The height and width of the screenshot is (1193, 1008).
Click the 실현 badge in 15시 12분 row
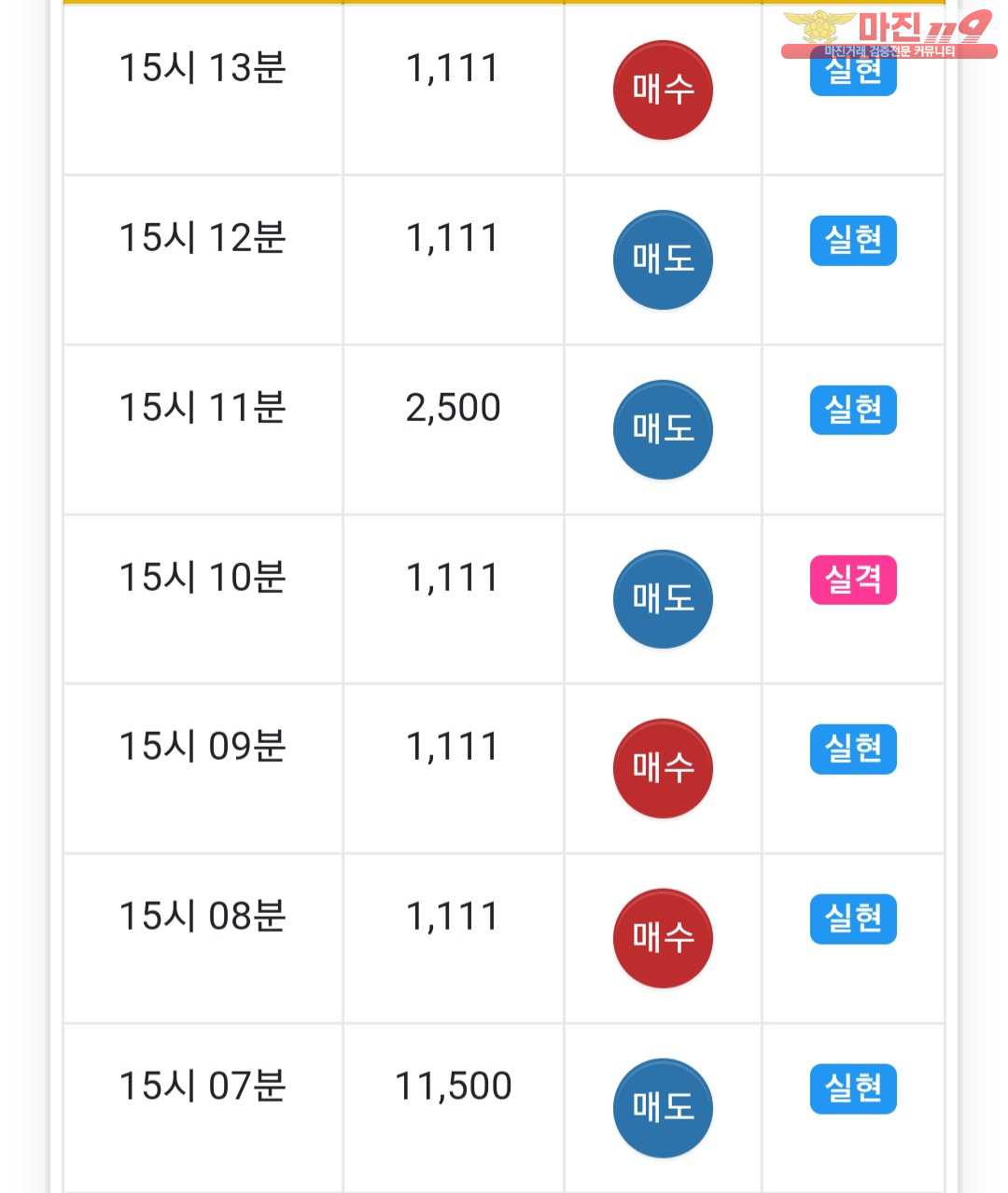pos(853,241)
